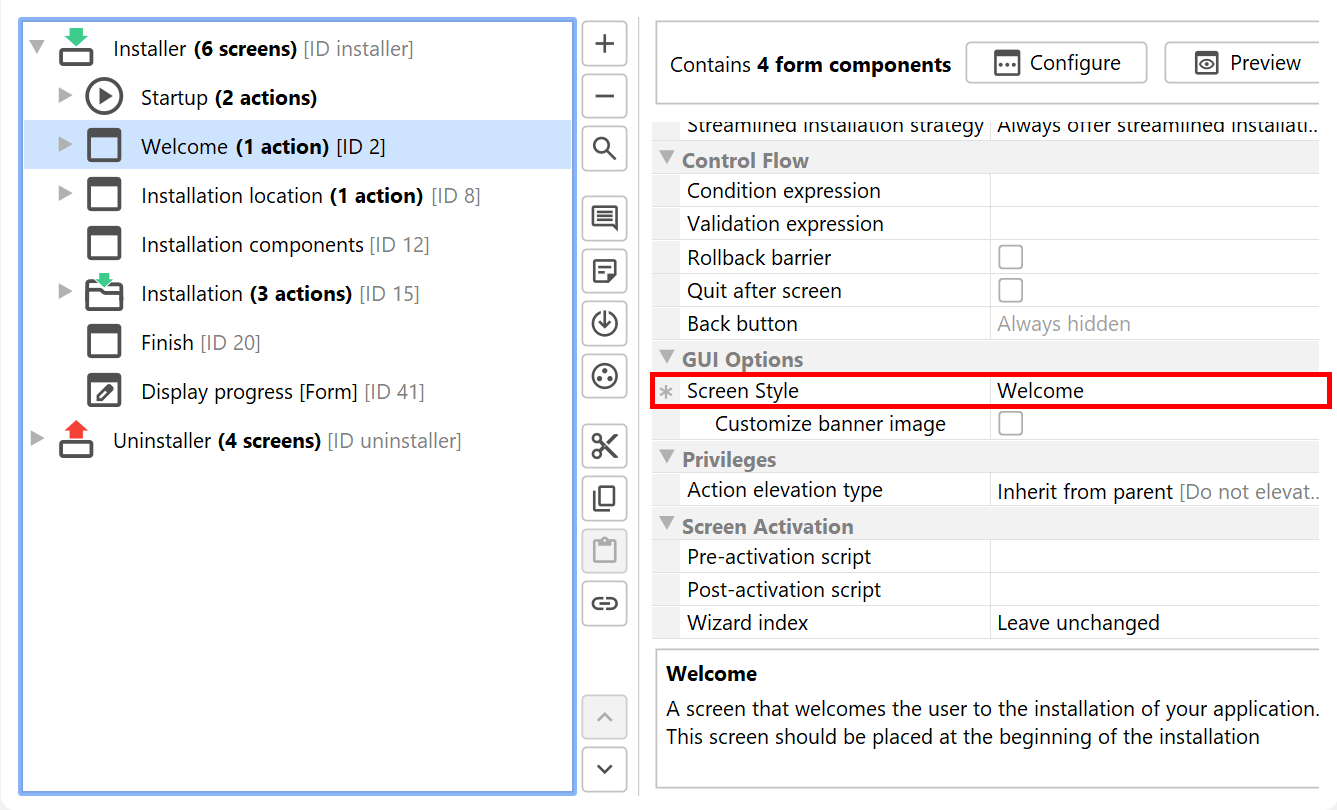Check the Quit after screen checkbox
1337x810 pixels.
pyautogui.click(x=1011, y=290)
